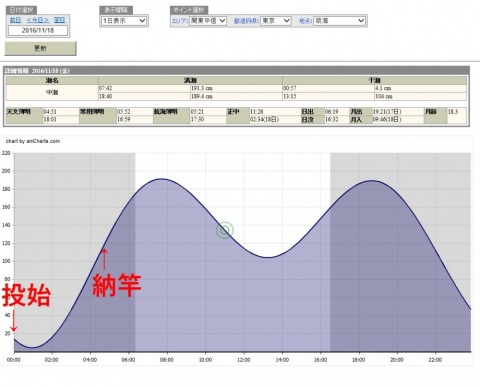Screen dimensions: 480x387
Task: Go to the next day link 翌日
Action: (x=60, y=20)
